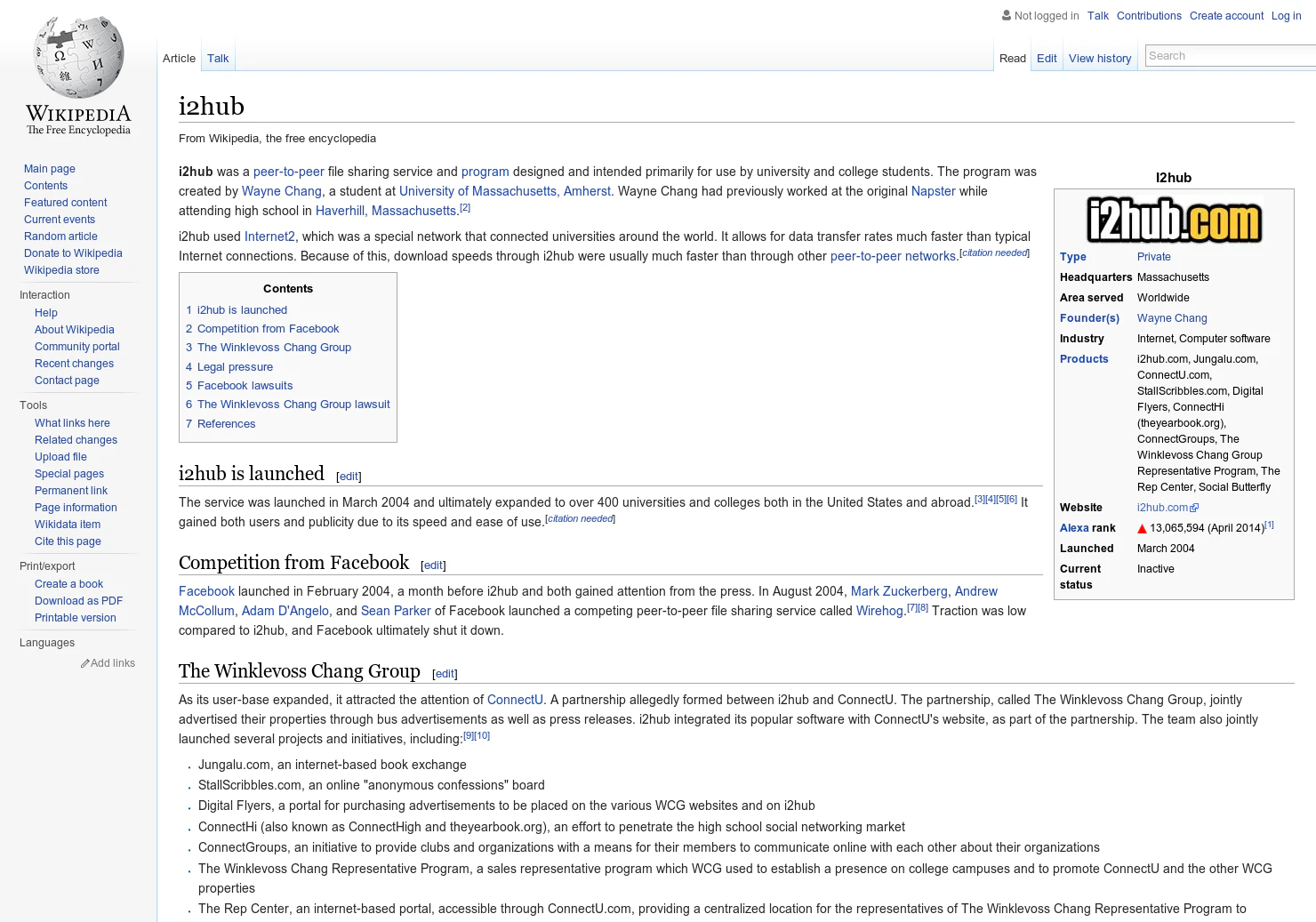Open Wikidata item link
Viewport: 1316px width, 922px height.
click(x=68, y=525)
